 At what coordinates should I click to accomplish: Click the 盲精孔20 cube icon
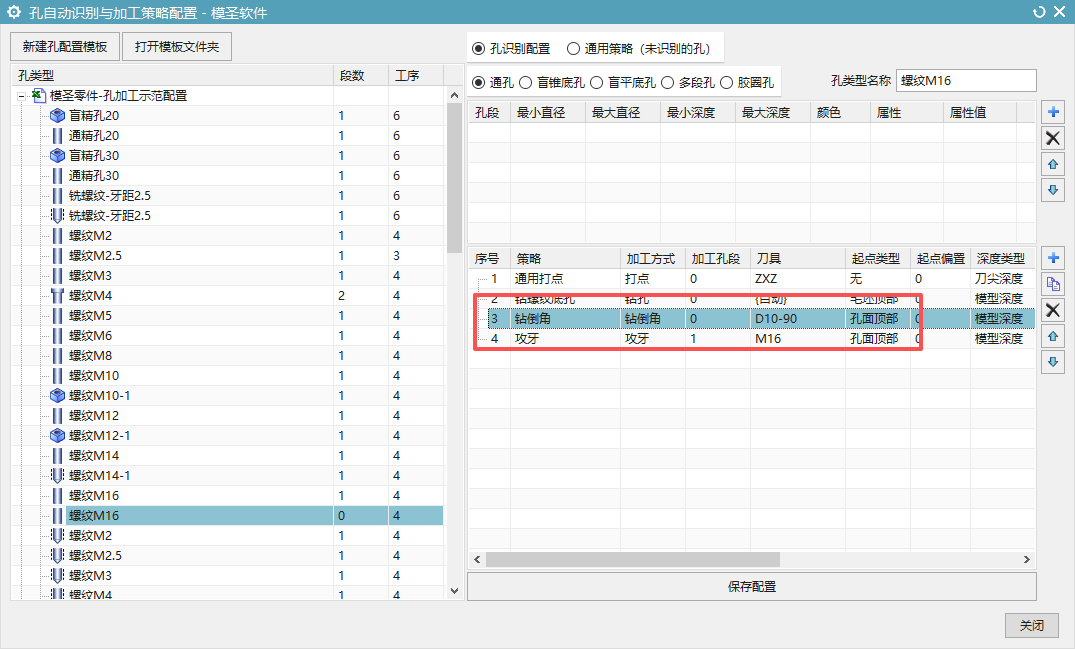pyautogui.click(x=58, y=116)
